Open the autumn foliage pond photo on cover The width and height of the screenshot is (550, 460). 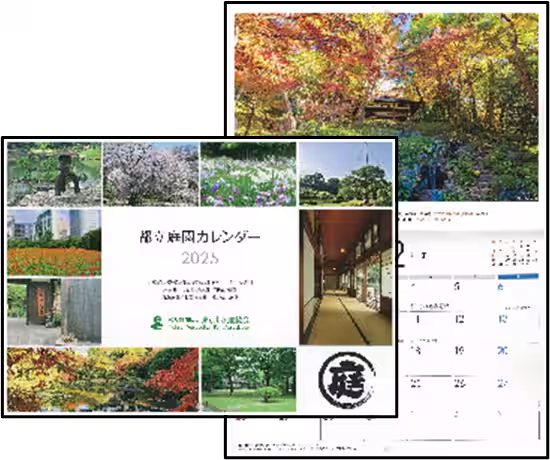[103, 379]
